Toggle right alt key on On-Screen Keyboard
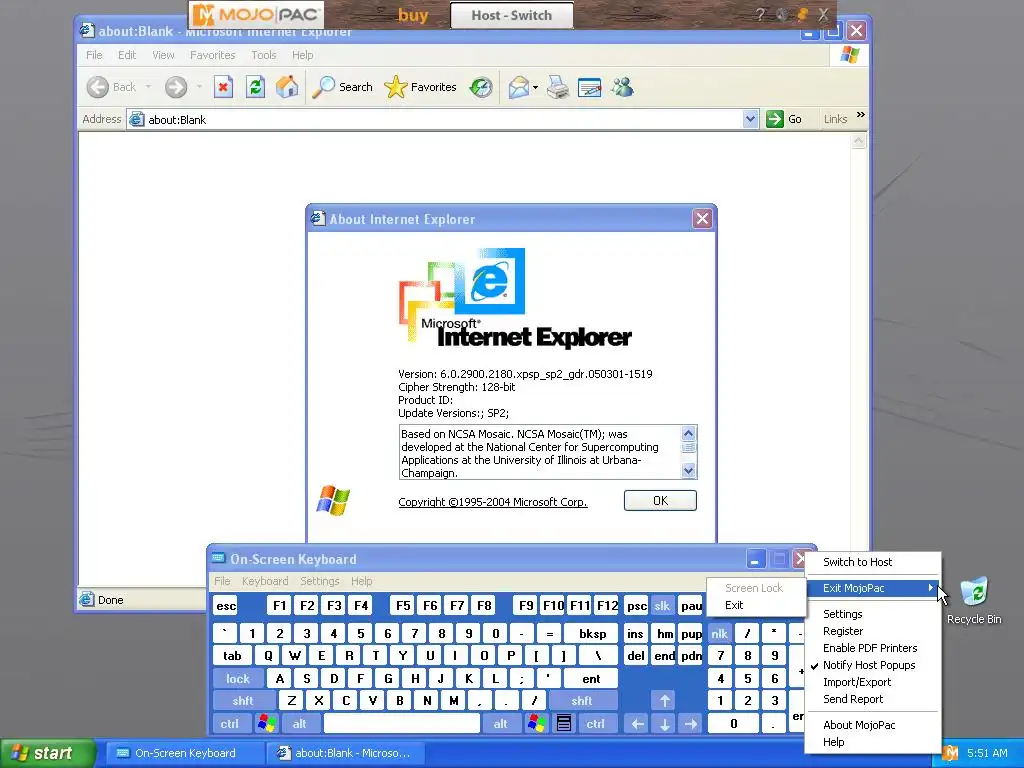Screen dimensions: 1024x768 pyautogui.click(x=500, y=724)
